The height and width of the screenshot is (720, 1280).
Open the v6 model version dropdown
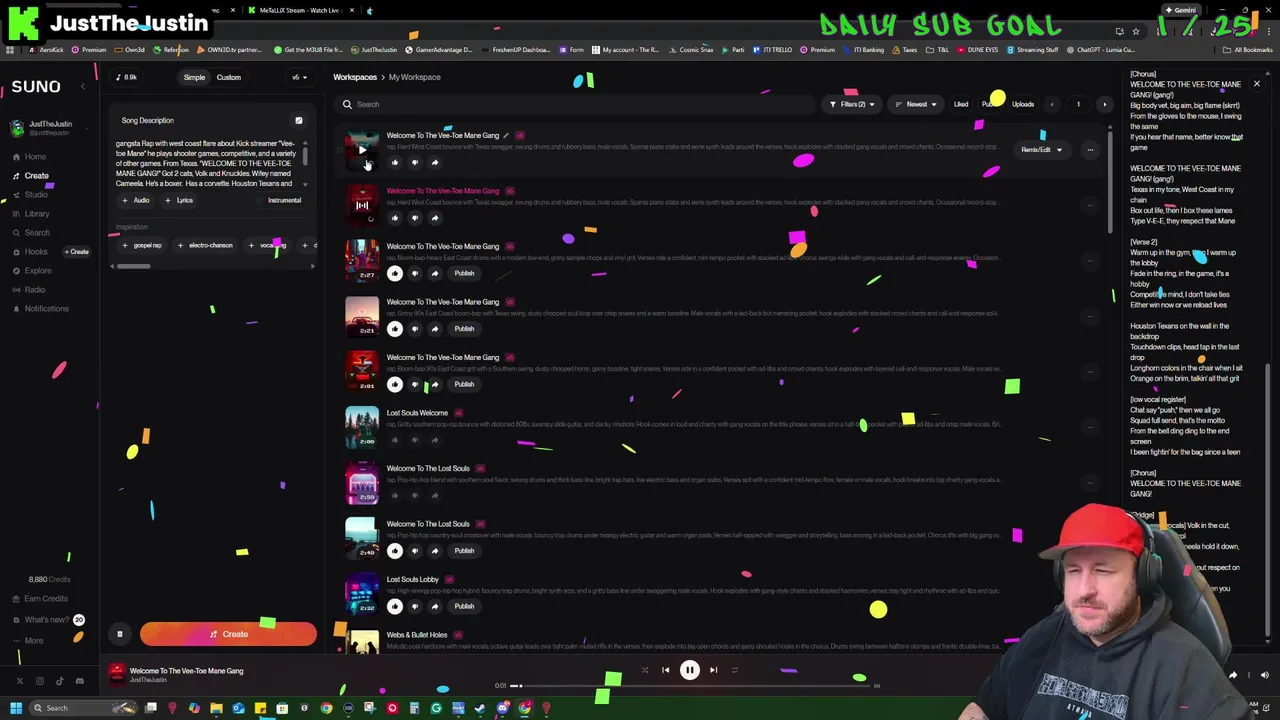pyautogui.click(x=297, y=77)
